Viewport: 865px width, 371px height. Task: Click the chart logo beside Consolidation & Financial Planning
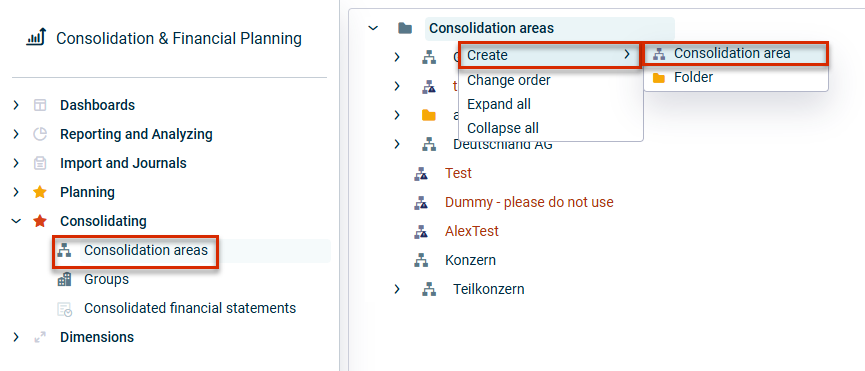36,38
